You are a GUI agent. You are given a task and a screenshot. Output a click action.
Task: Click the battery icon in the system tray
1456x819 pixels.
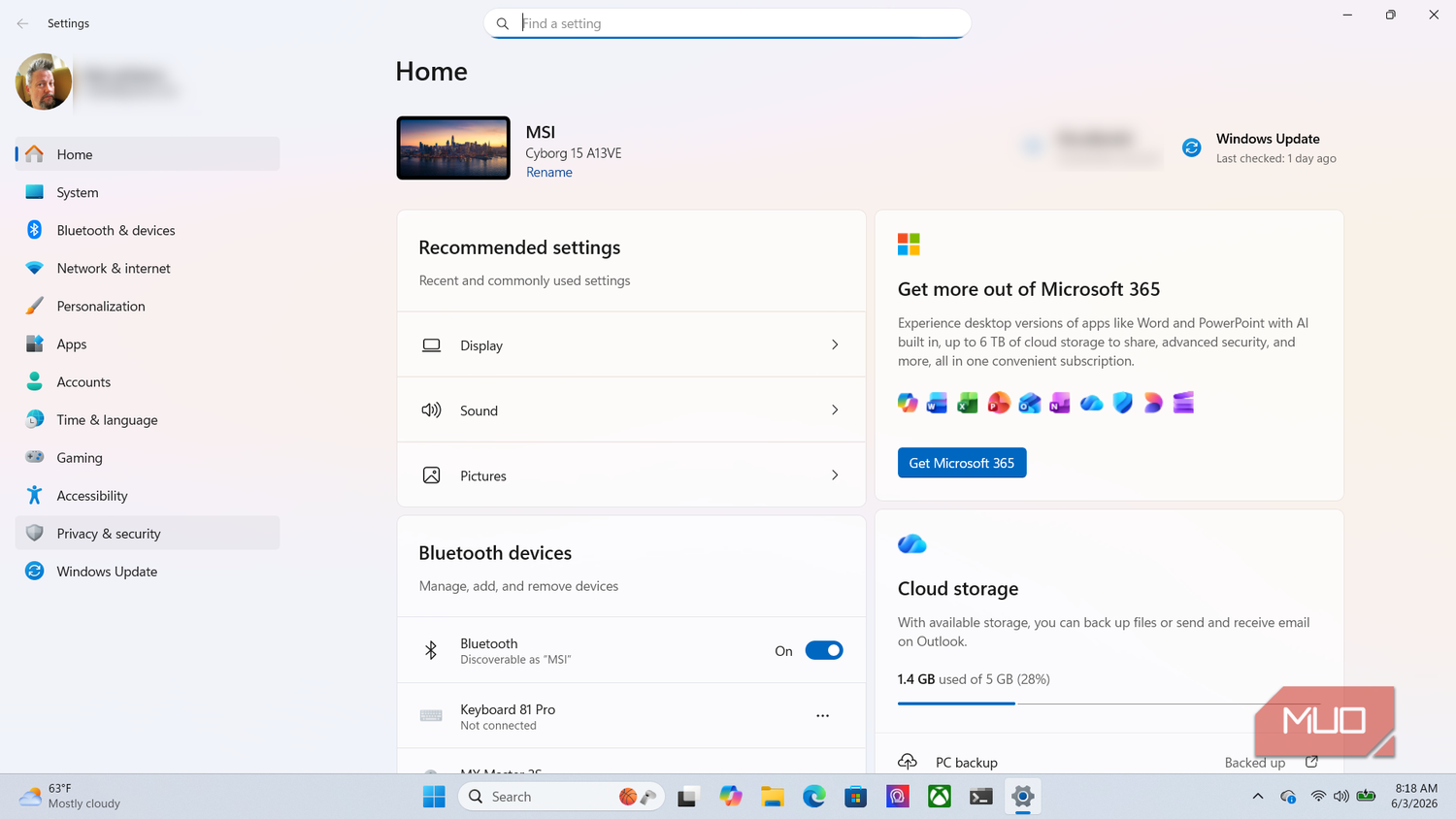(x=1367, y=797)
